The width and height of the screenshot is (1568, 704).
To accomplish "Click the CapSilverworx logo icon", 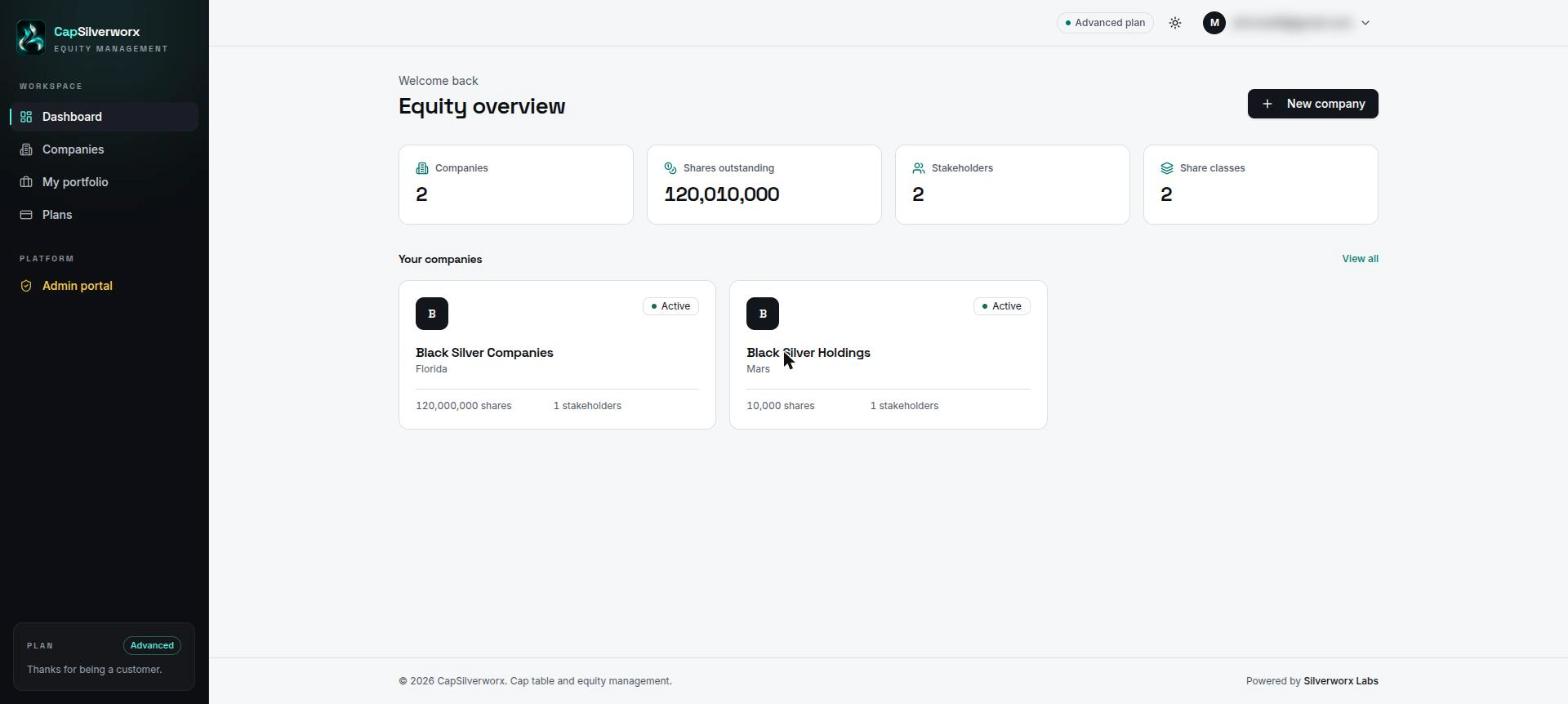I will tap(31, 37).
